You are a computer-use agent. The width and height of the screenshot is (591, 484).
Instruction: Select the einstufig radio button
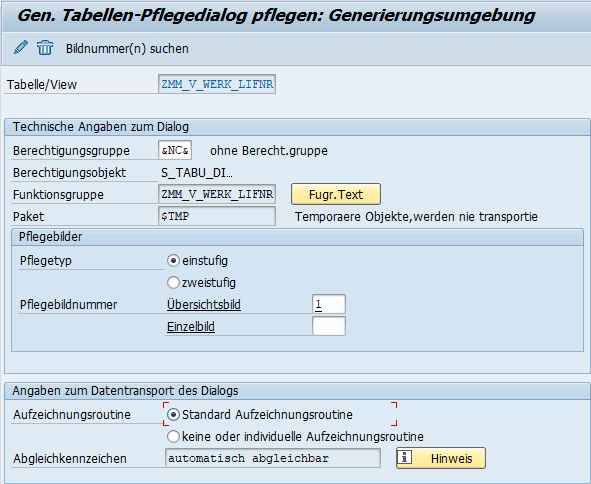[173, 260]
